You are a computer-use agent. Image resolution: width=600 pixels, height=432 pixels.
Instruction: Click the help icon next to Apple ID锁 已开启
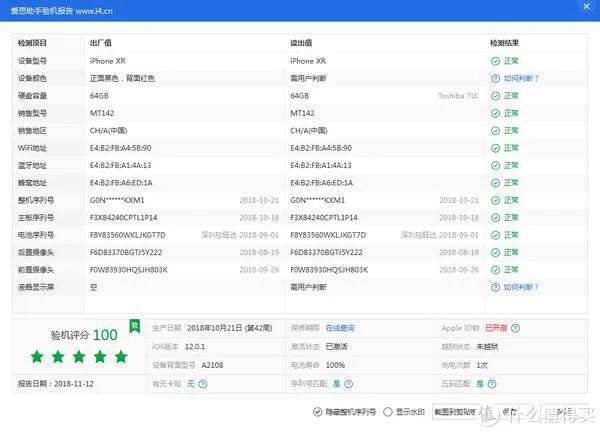515,328
